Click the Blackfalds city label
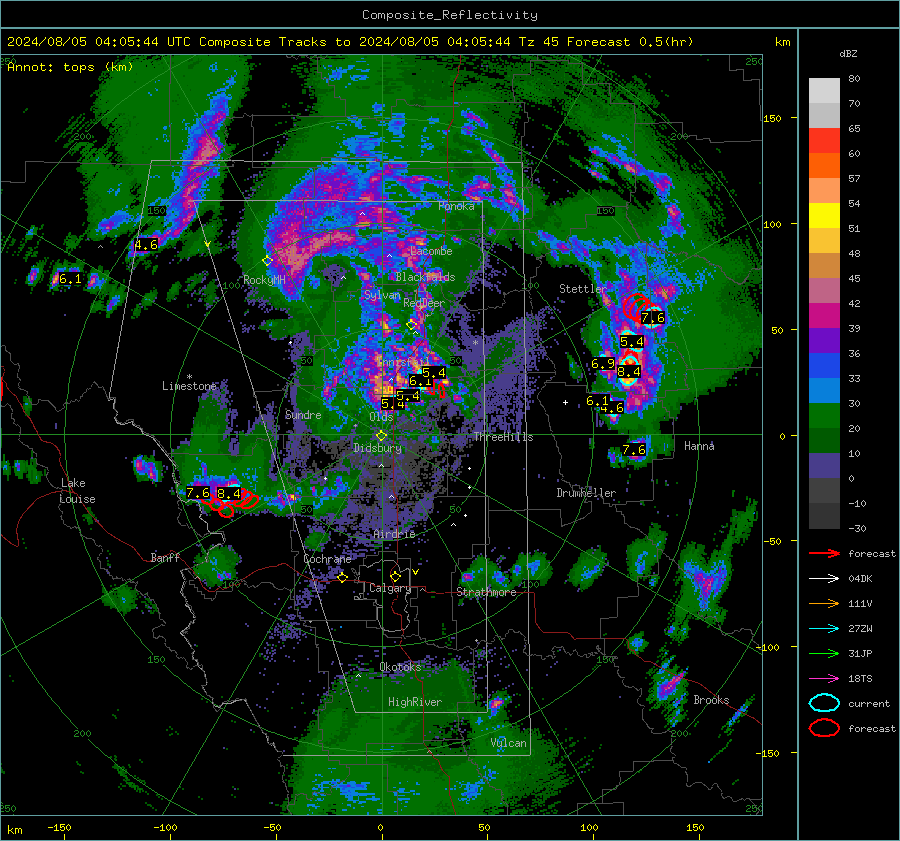Image resolution: width=900 pixels, height=841 pixels. 425,277
